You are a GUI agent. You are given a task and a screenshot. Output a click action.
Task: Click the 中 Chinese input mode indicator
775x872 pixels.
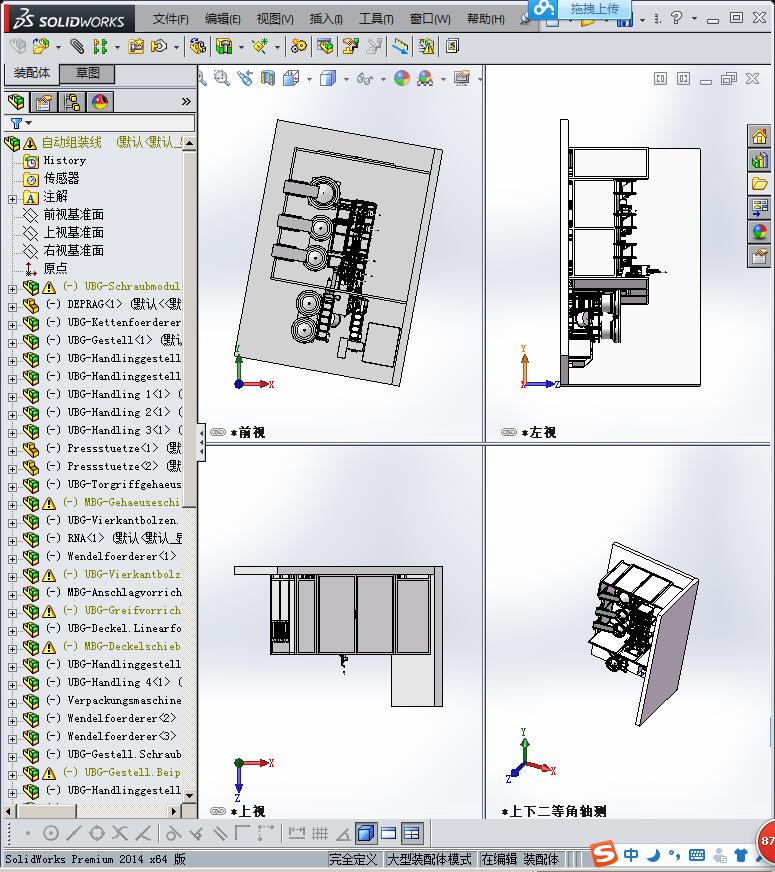631,854
